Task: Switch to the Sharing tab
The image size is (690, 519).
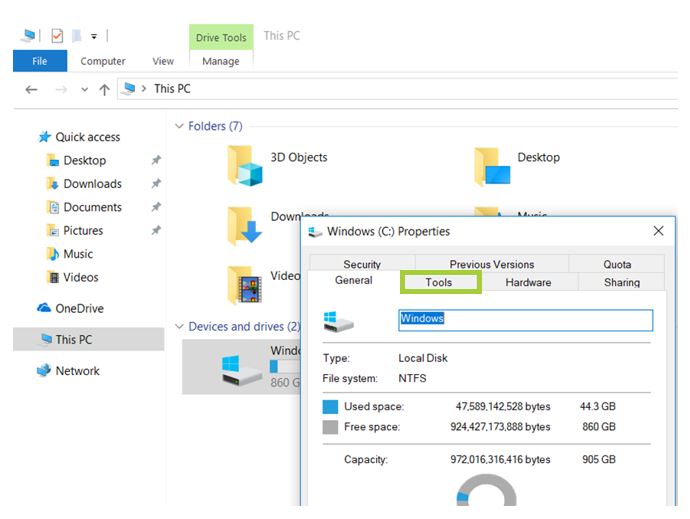Action: coord(622,282)
